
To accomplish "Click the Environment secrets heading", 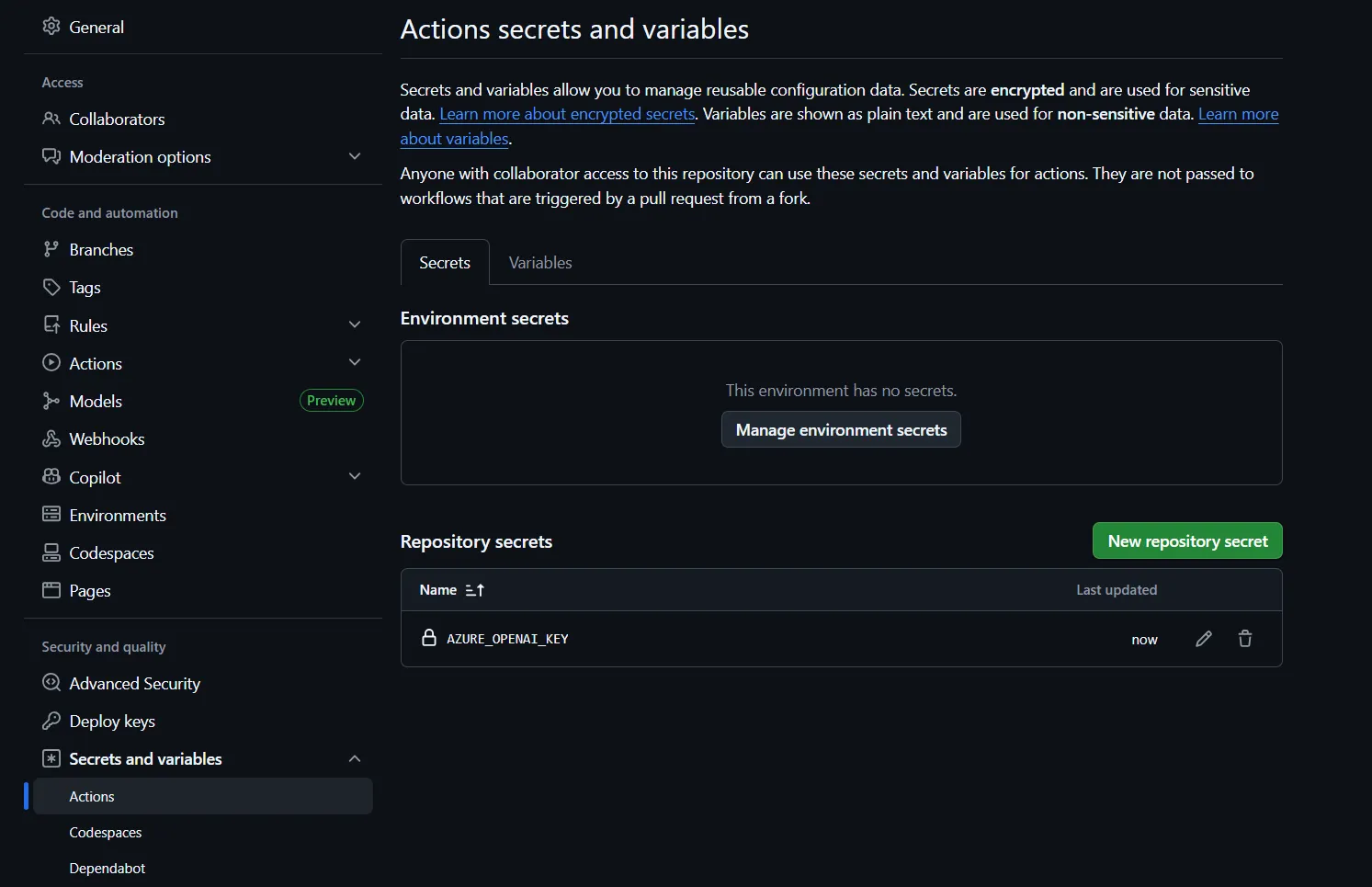I will click(x=484, y=318).
